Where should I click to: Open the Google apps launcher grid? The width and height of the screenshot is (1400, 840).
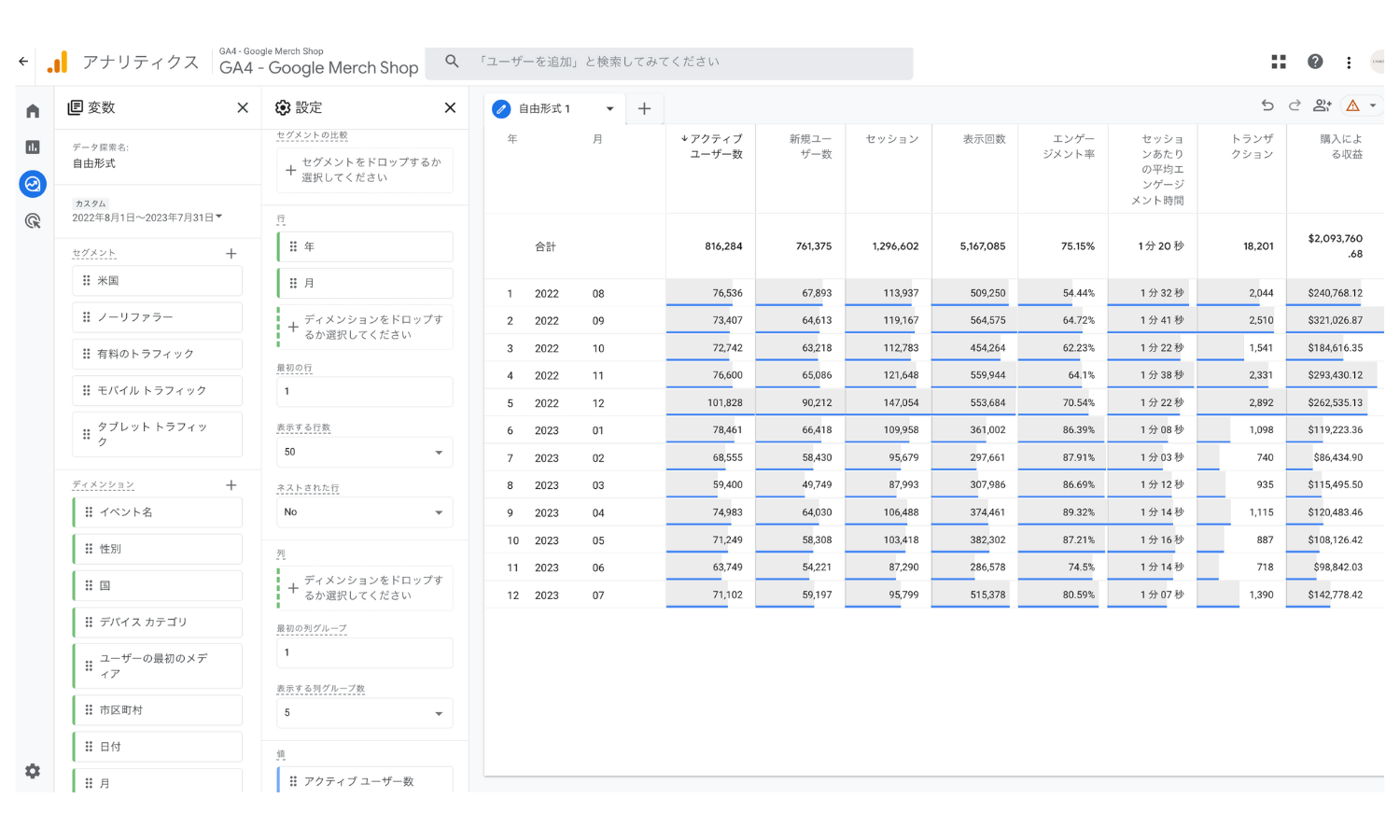(x=1279, y=62)
